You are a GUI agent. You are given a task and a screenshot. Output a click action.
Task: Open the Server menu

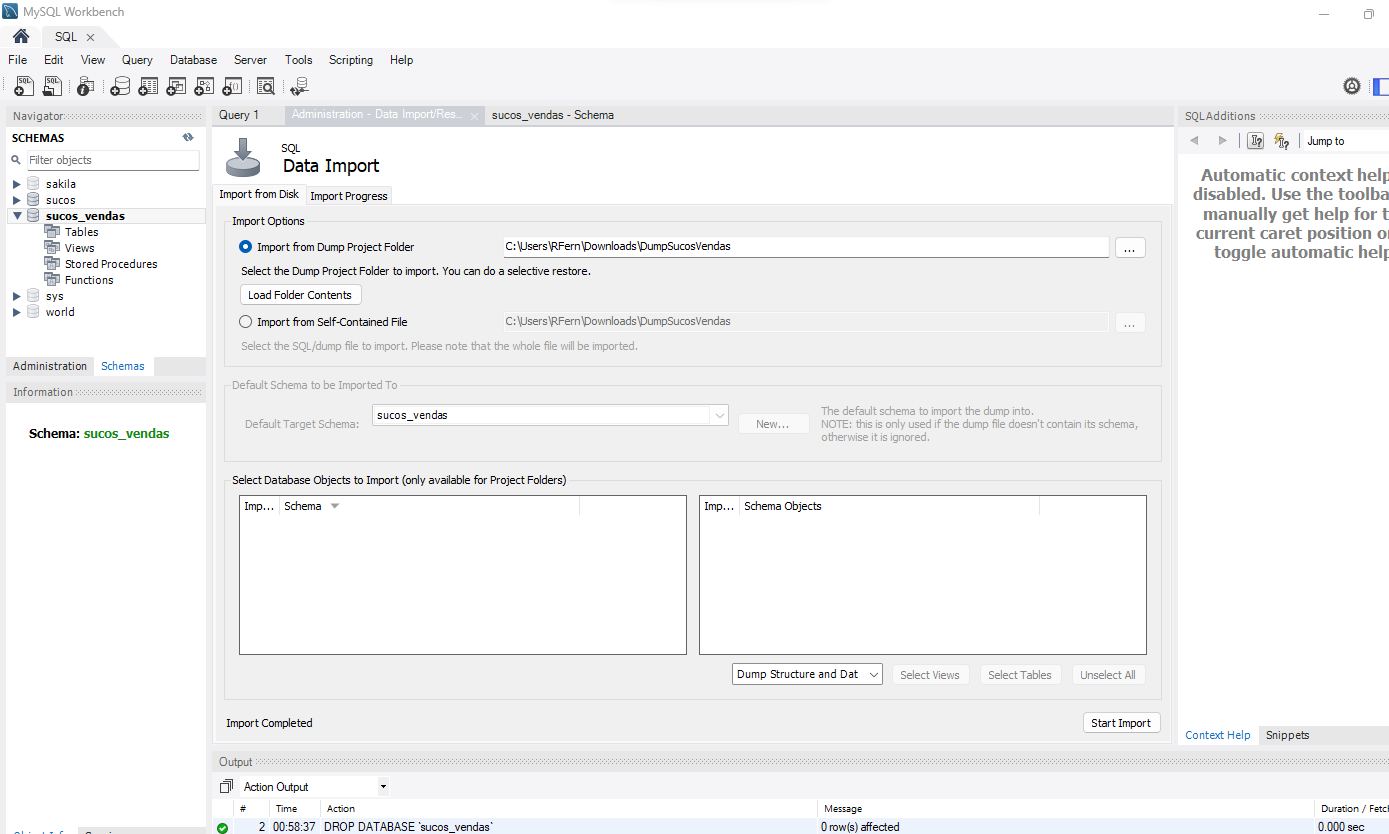(x=251, y=60)
